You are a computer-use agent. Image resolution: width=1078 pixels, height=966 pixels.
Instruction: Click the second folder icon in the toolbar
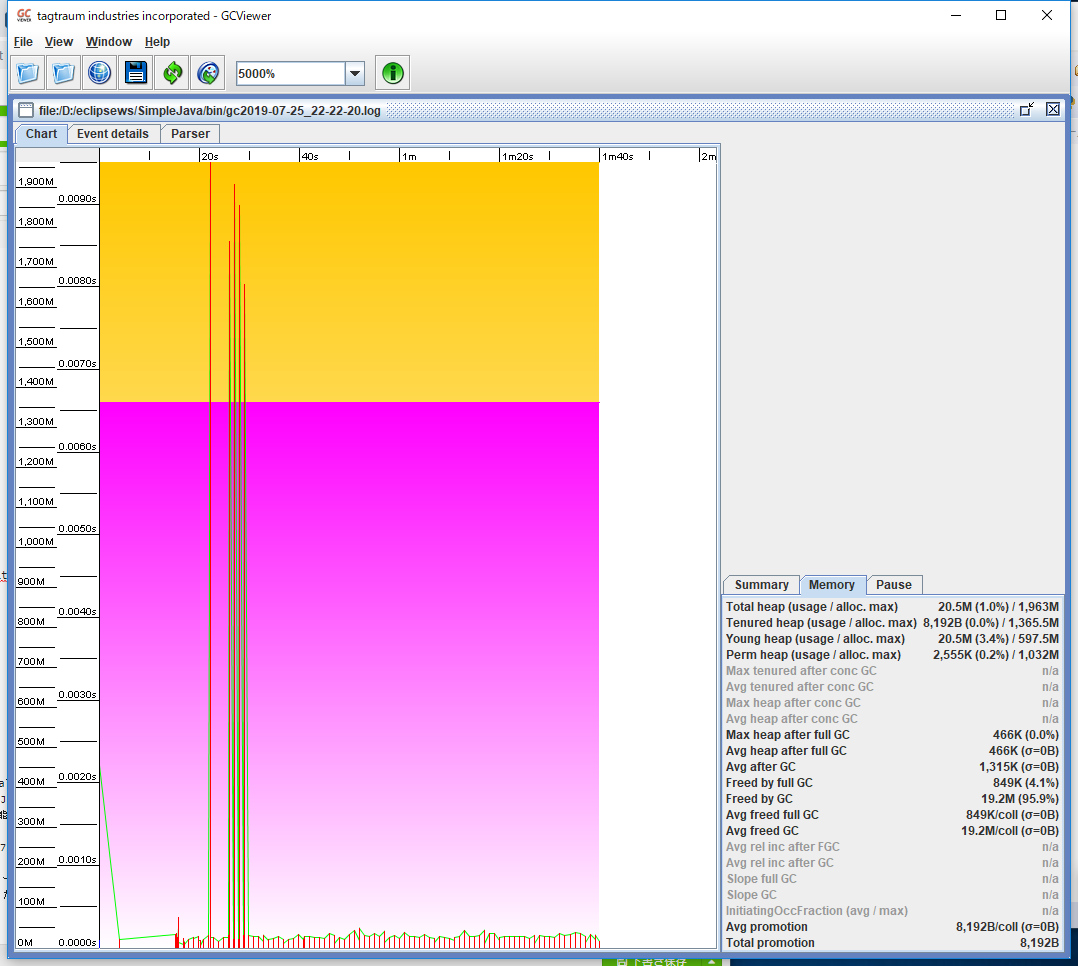click(63, 73)
